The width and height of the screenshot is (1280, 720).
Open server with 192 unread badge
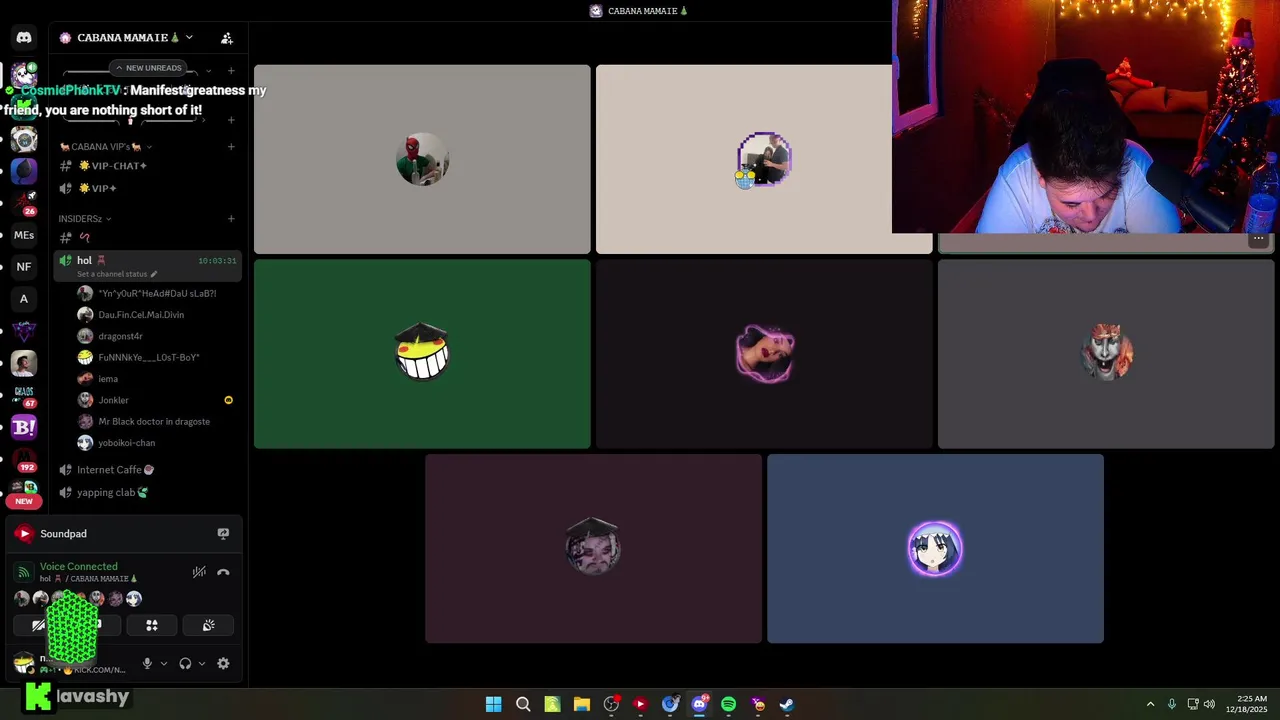(x=24, y=460)
